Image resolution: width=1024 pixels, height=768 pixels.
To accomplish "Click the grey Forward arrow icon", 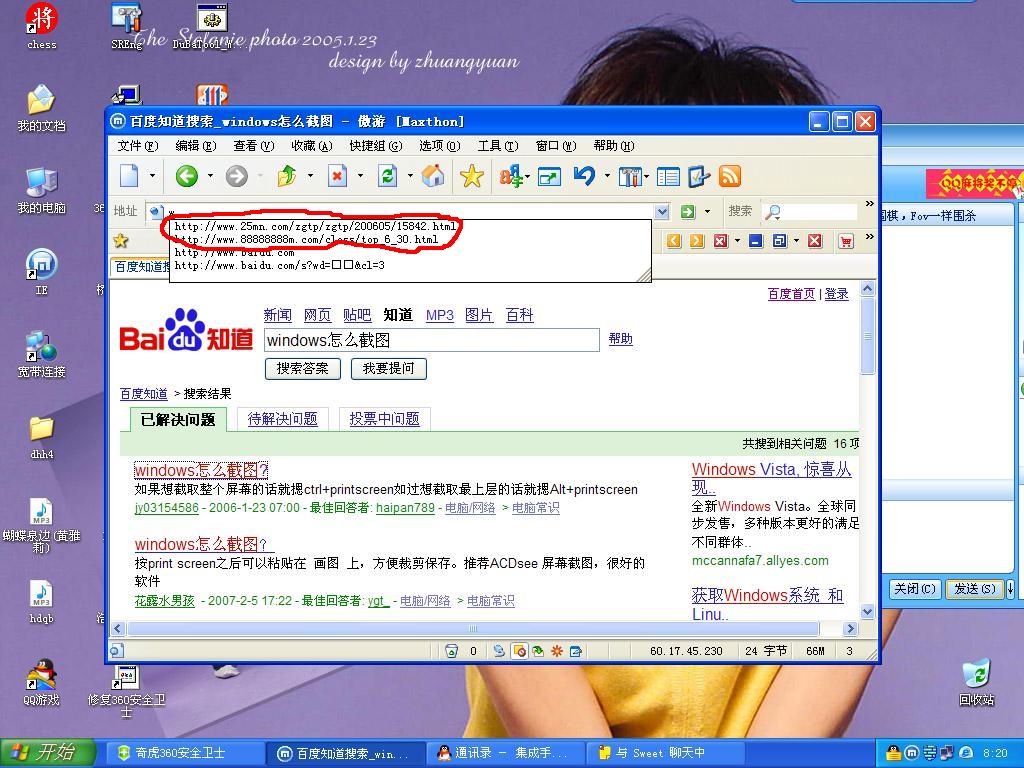I will 236,176.
